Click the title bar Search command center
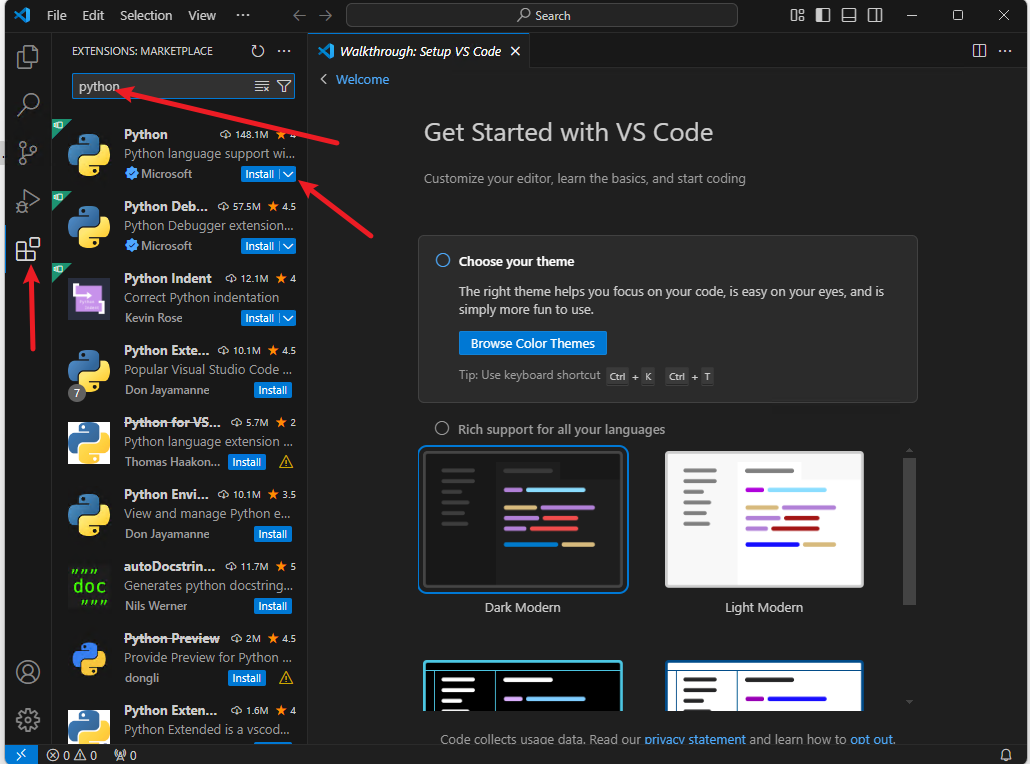Viewport: 1030px width, 764px height. click(x=541, y=15)
